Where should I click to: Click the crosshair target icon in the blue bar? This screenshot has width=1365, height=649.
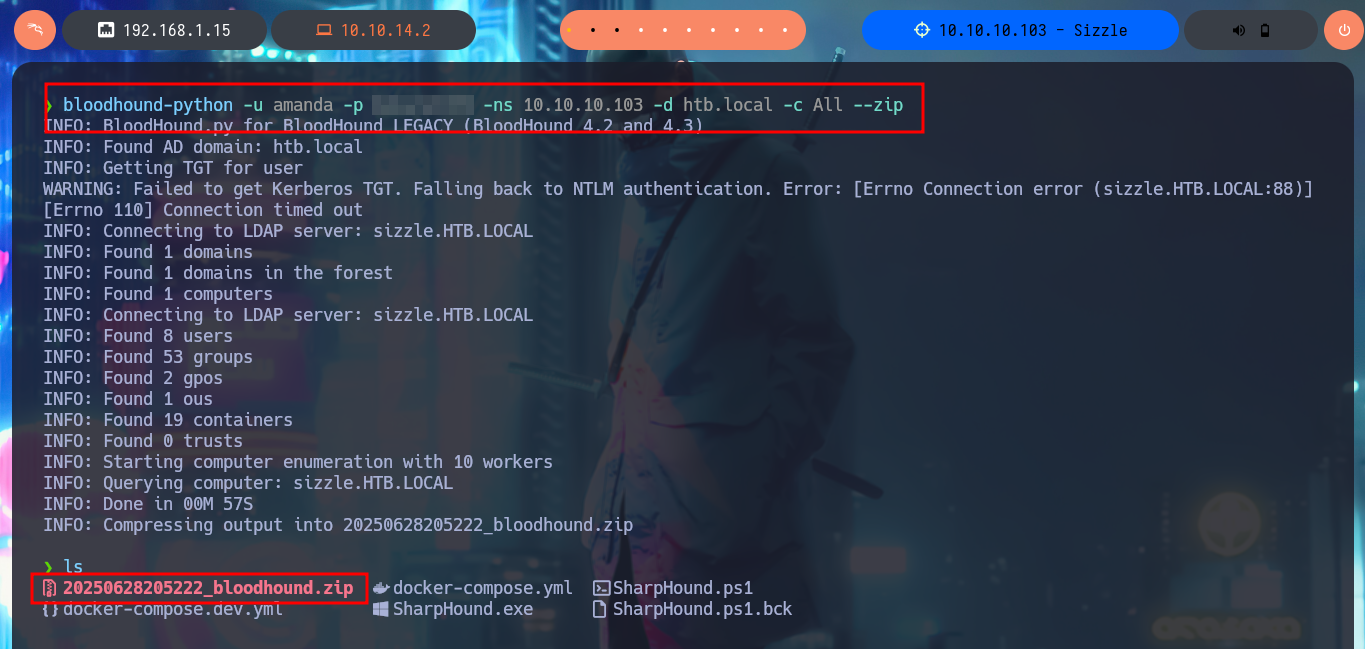coord(922,30)
